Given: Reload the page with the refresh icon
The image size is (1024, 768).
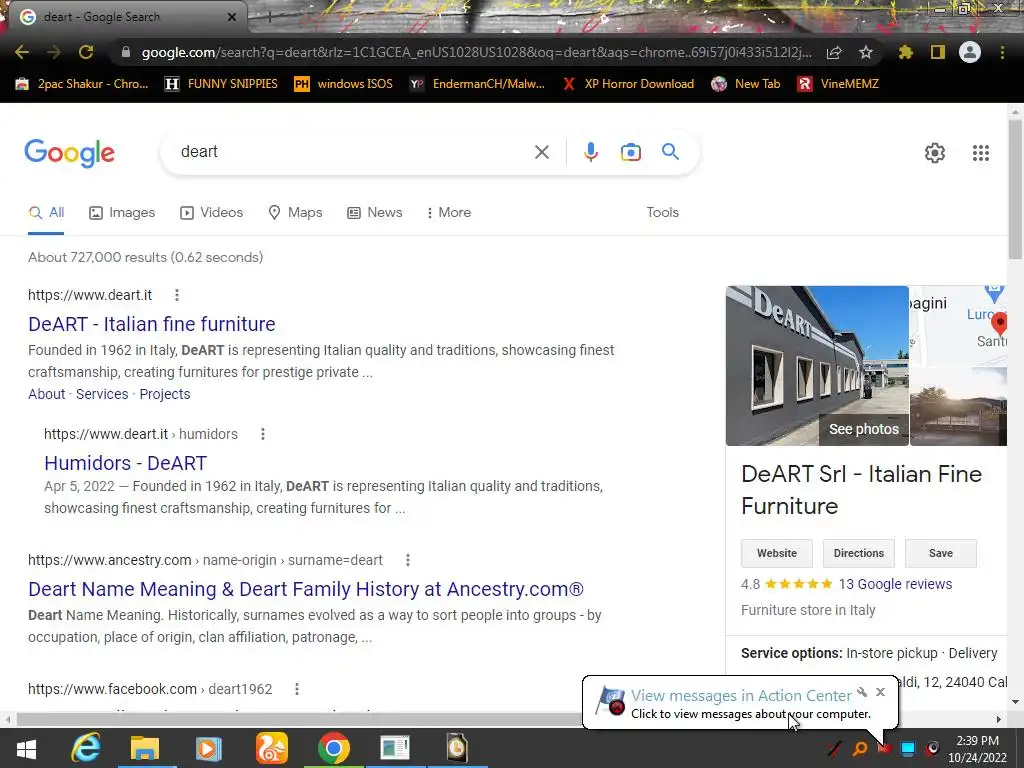Looking at the screenshot, I should click(x=86, y=52).
